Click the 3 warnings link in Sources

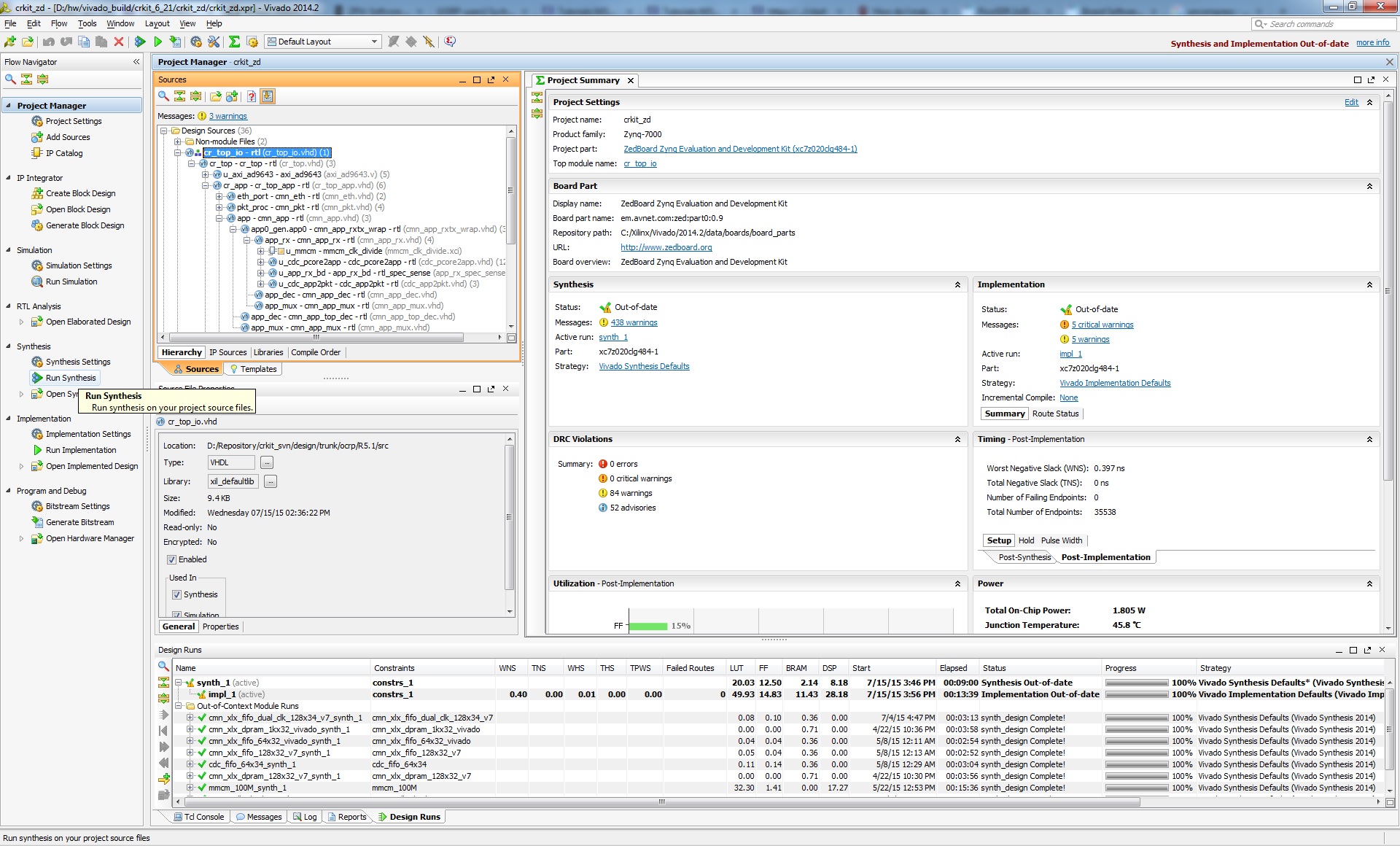(x=228, y=117)
